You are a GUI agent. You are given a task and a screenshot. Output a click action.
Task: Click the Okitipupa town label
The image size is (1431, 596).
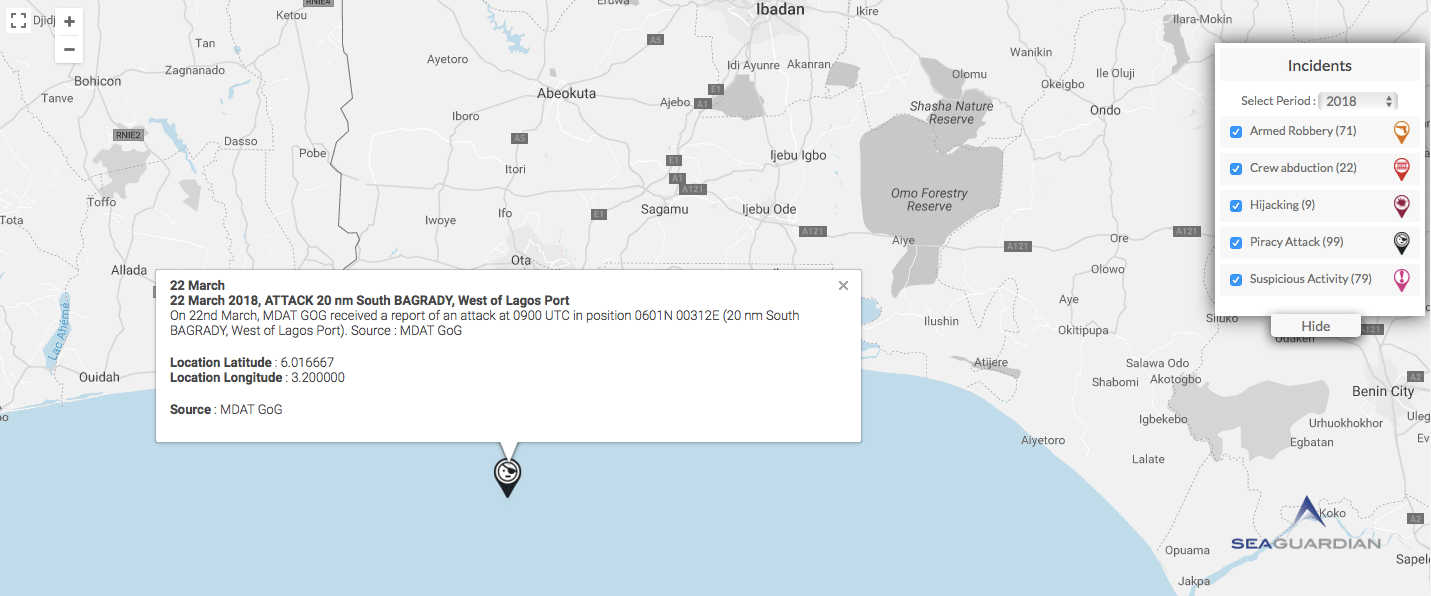pos(1085,329)
